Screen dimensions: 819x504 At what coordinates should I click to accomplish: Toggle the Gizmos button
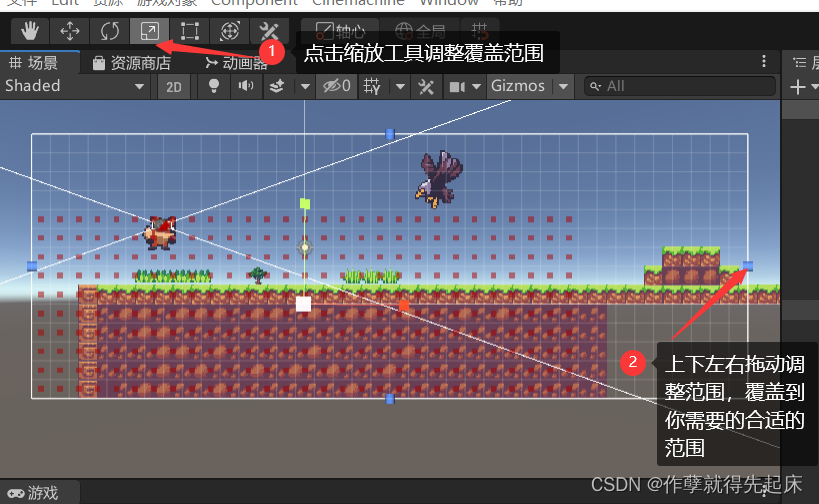click(x=518, y=86)
